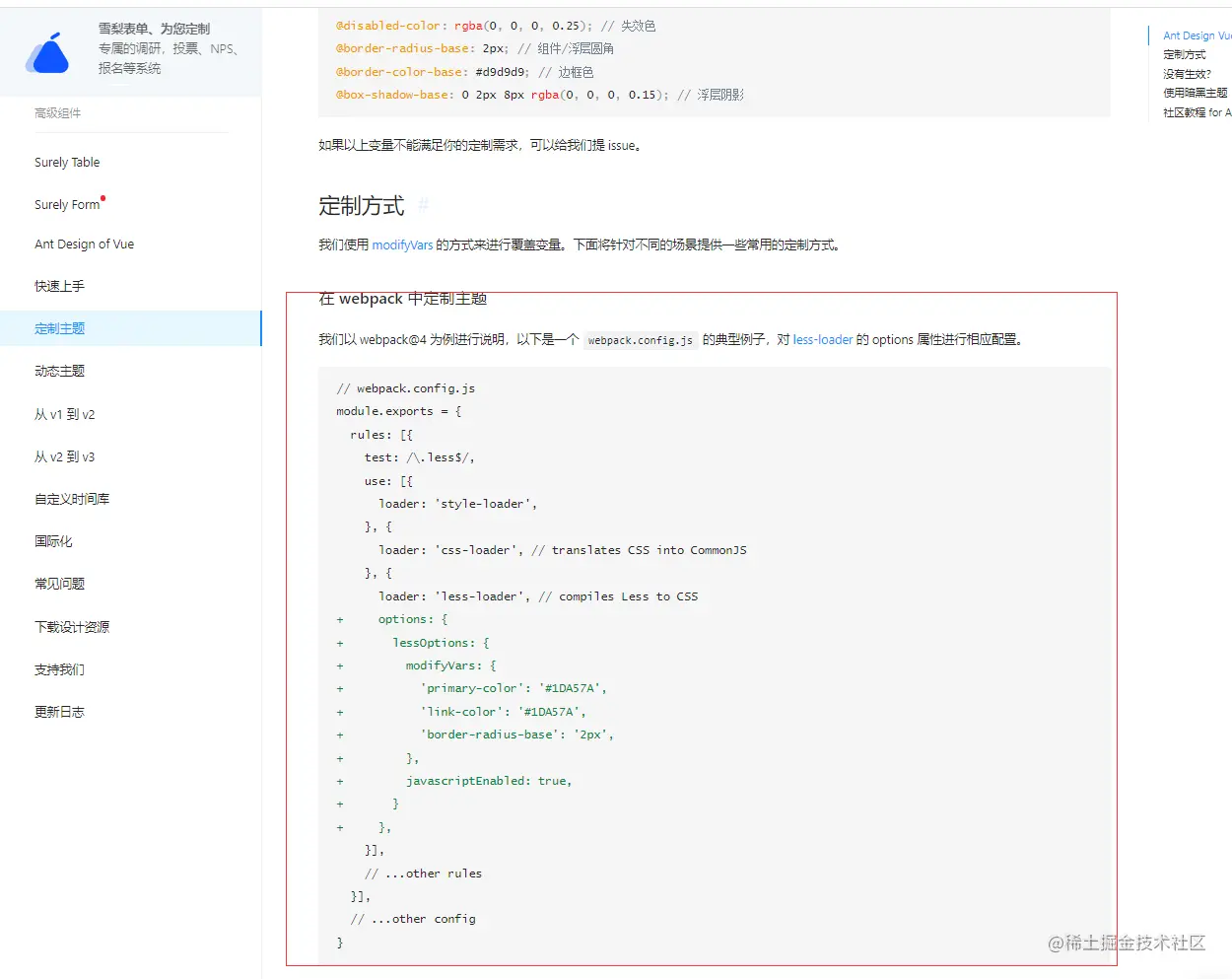1232x979 pixels.
Task: Open 从 v2 到 v3 migration page
Action: click(x=64, y=456)
